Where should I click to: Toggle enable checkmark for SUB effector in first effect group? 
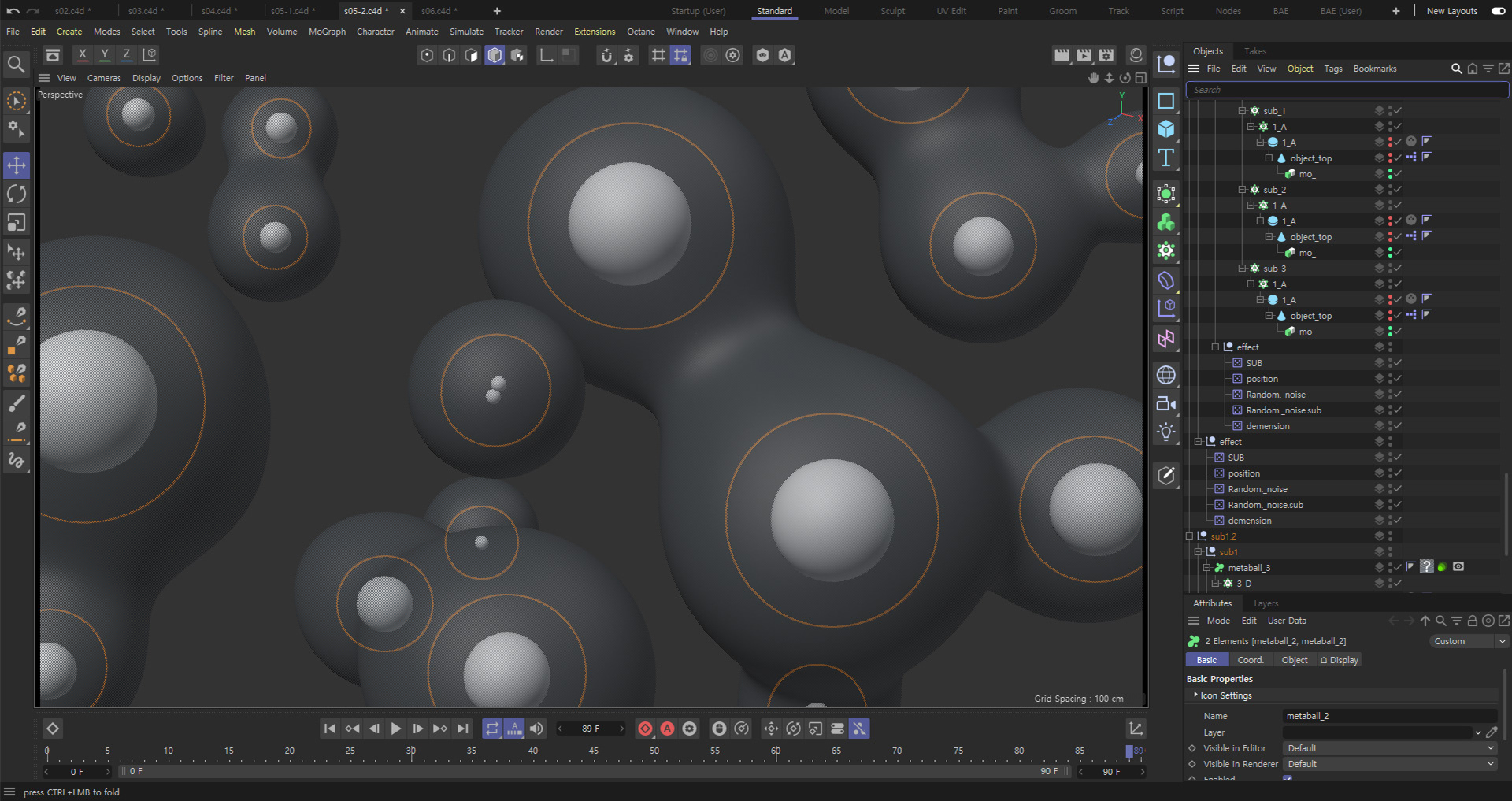(1398, 363)
